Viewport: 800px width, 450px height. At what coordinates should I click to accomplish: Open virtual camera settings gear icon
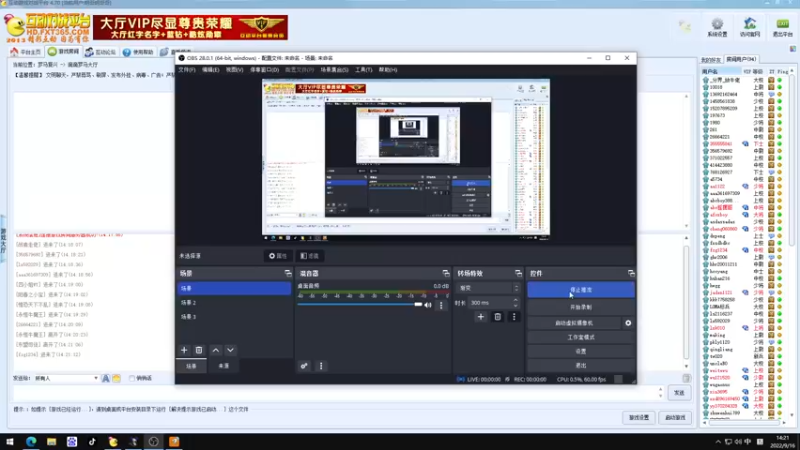628,323
